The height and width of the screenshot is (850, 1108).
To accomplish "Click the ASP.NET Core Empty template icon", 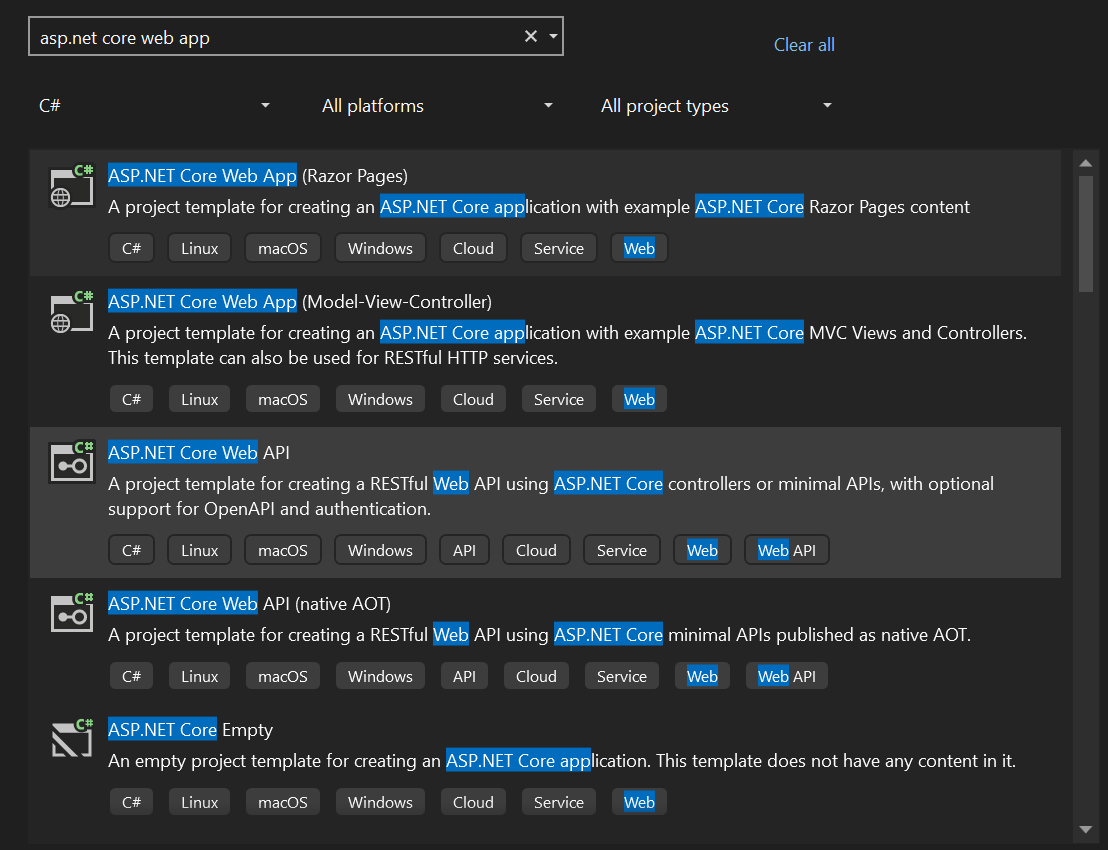I will 71,739.
